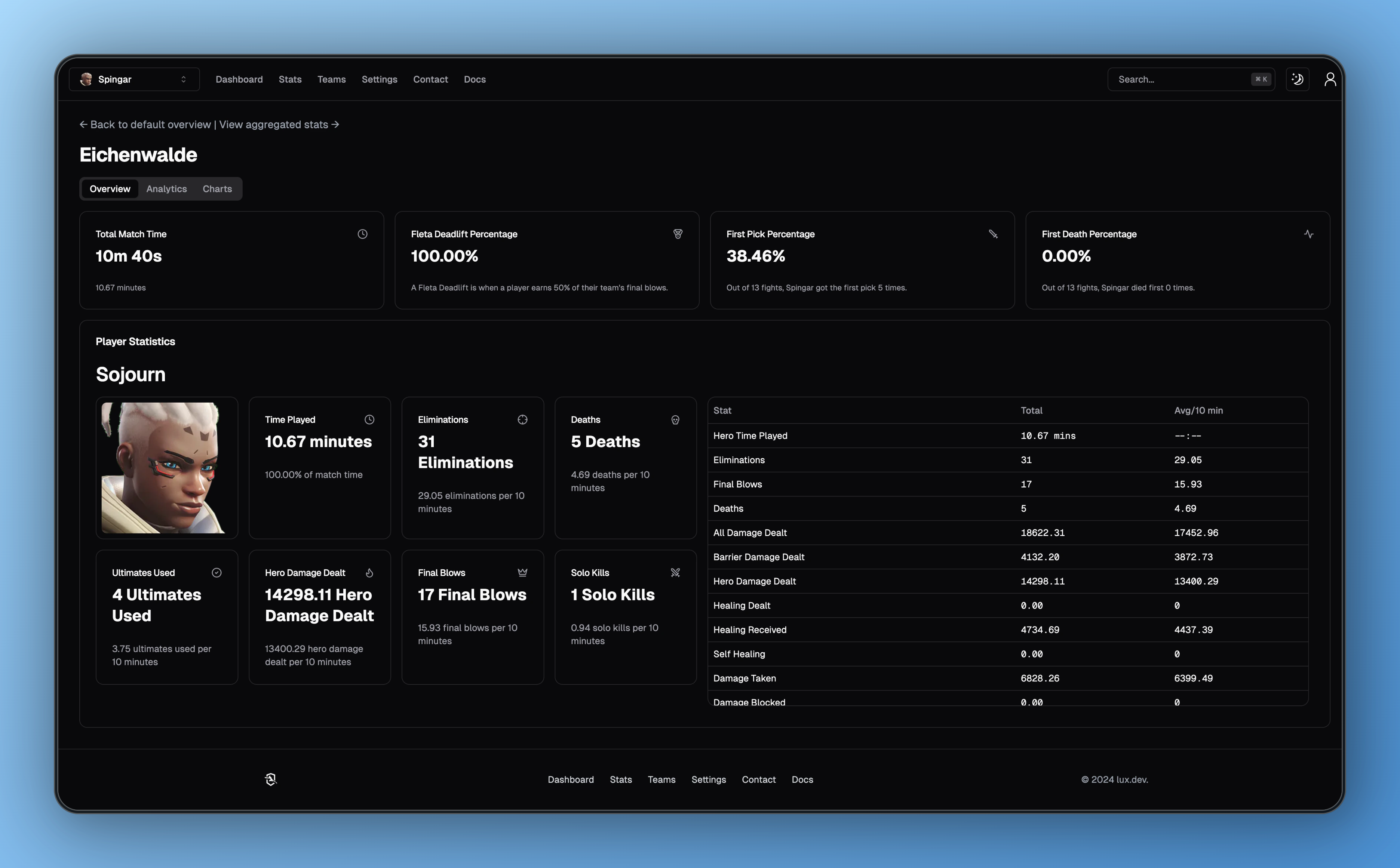This screenshot has width=1400, height=868.
Task: Toggle the dark mode theme button
Action: tap(1297, 79)
